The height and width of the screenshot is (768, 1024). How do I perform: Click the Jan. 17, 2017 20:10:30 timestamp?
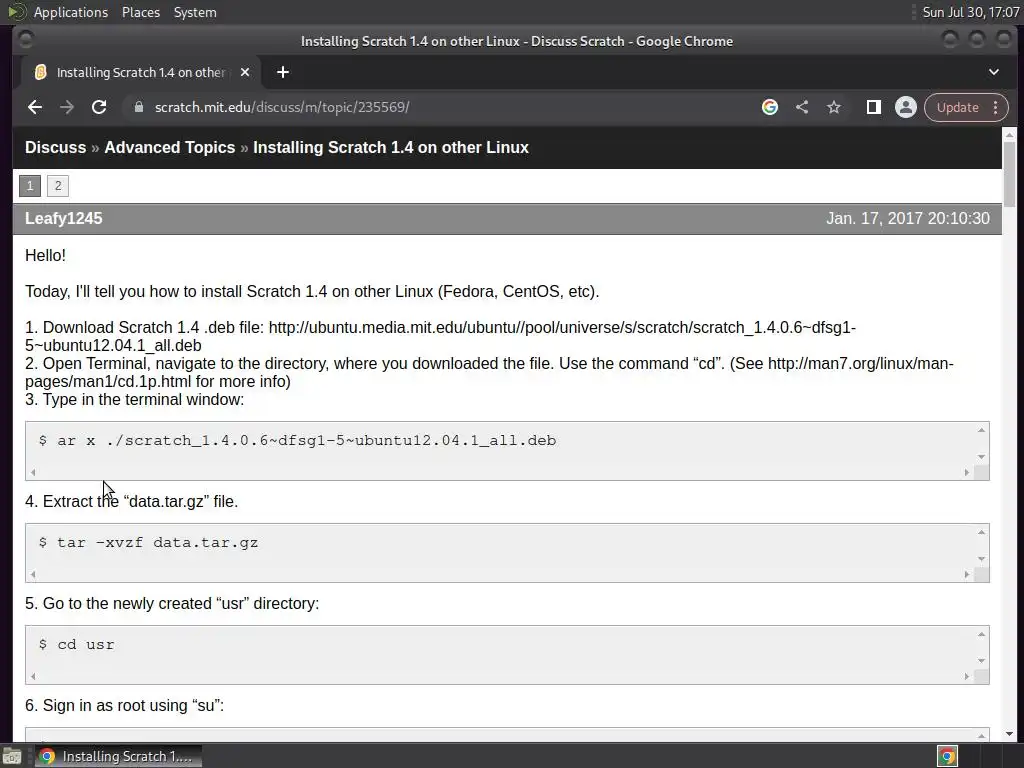908,219
